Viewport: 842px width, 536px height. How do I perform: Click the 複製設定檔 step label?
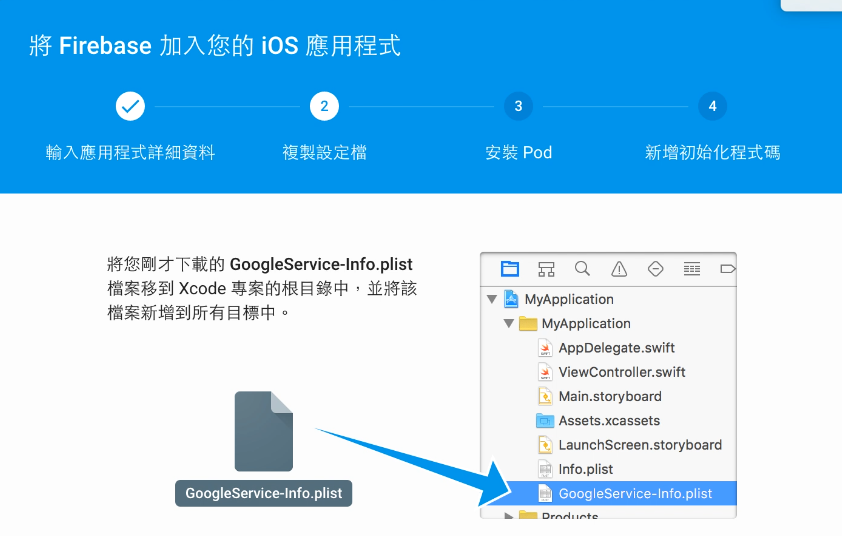(324, 153)
